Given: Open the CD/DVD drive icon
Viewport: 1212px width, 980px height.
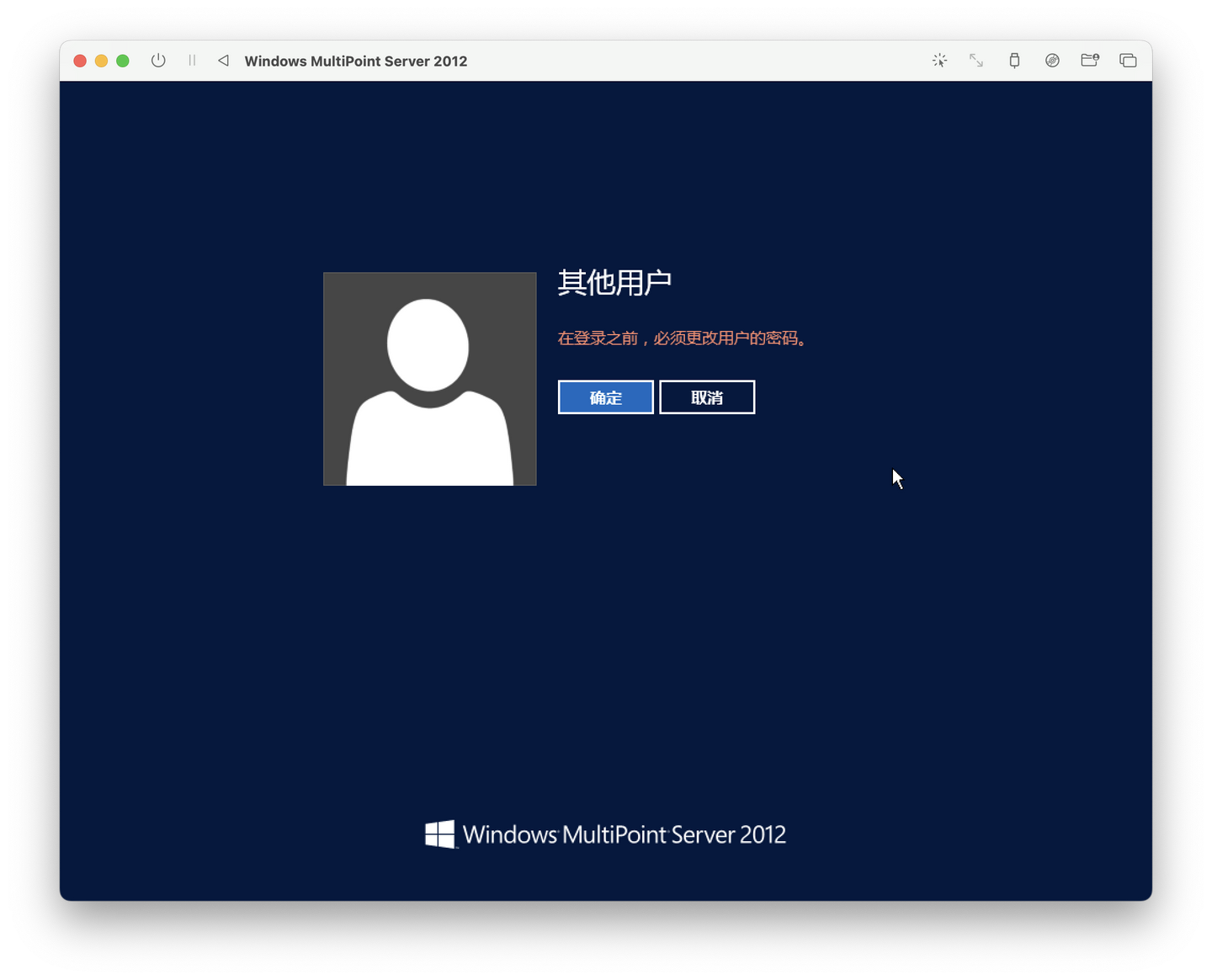Looking at the screenshot, I should [1052, 61].
